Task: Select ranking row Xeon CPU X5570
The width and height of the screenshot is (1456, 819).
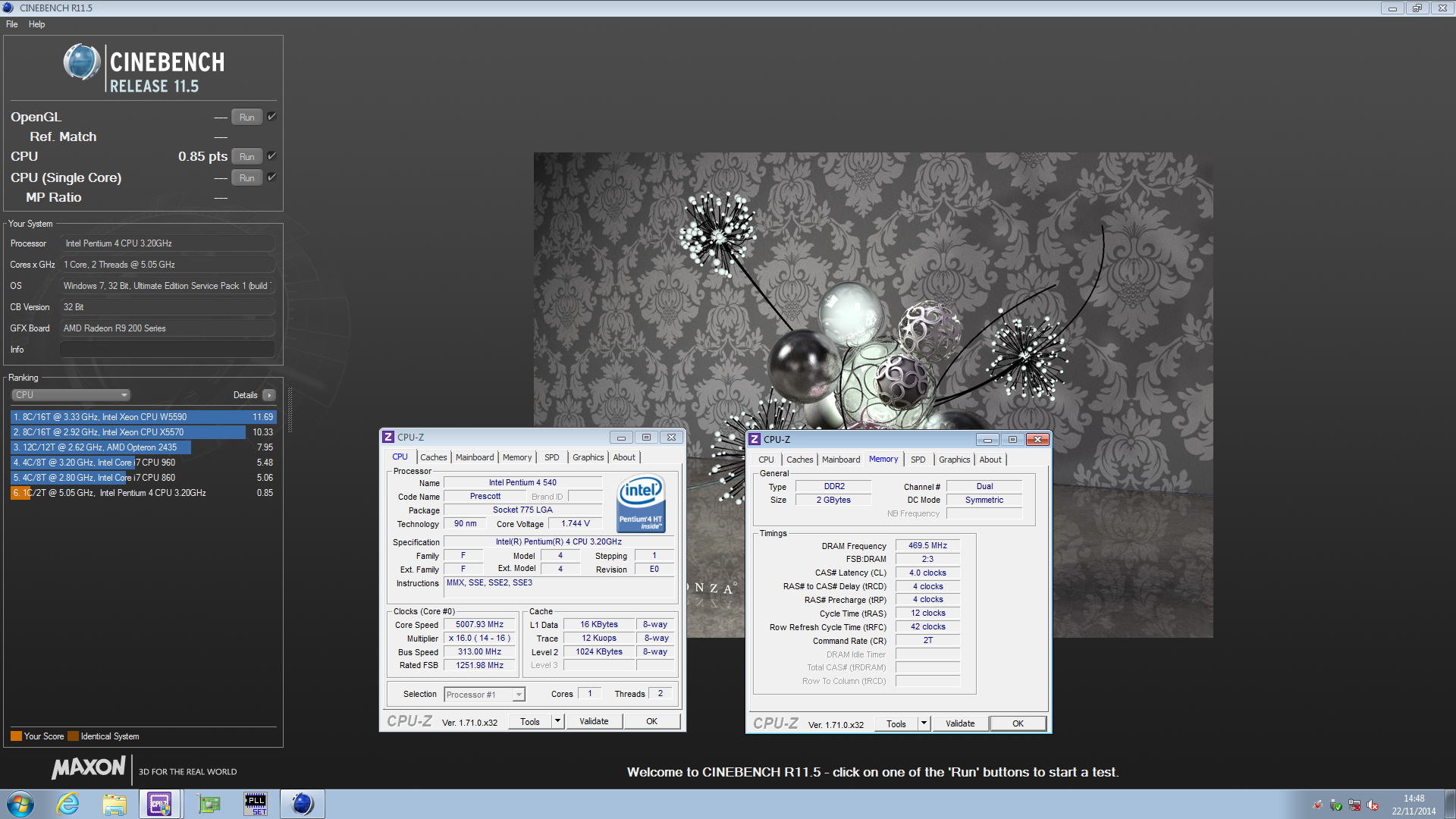Action: [x=143, y=432]
